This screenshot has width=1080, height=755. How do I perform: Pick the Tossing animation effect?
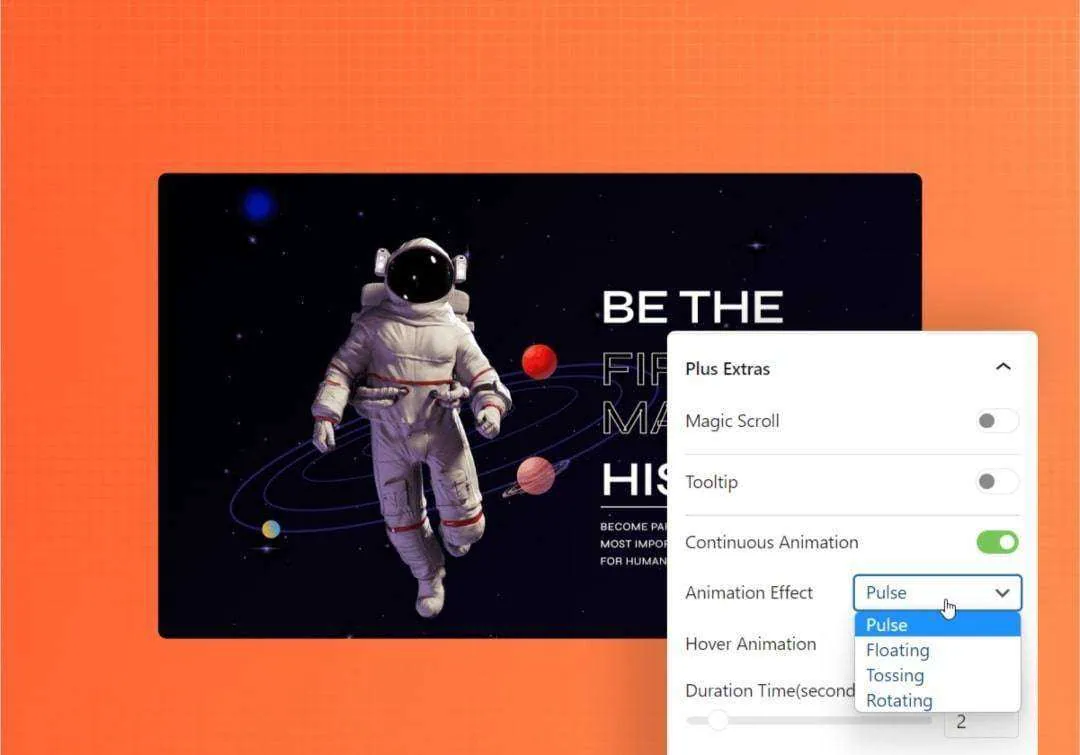(x=895, y=676)
